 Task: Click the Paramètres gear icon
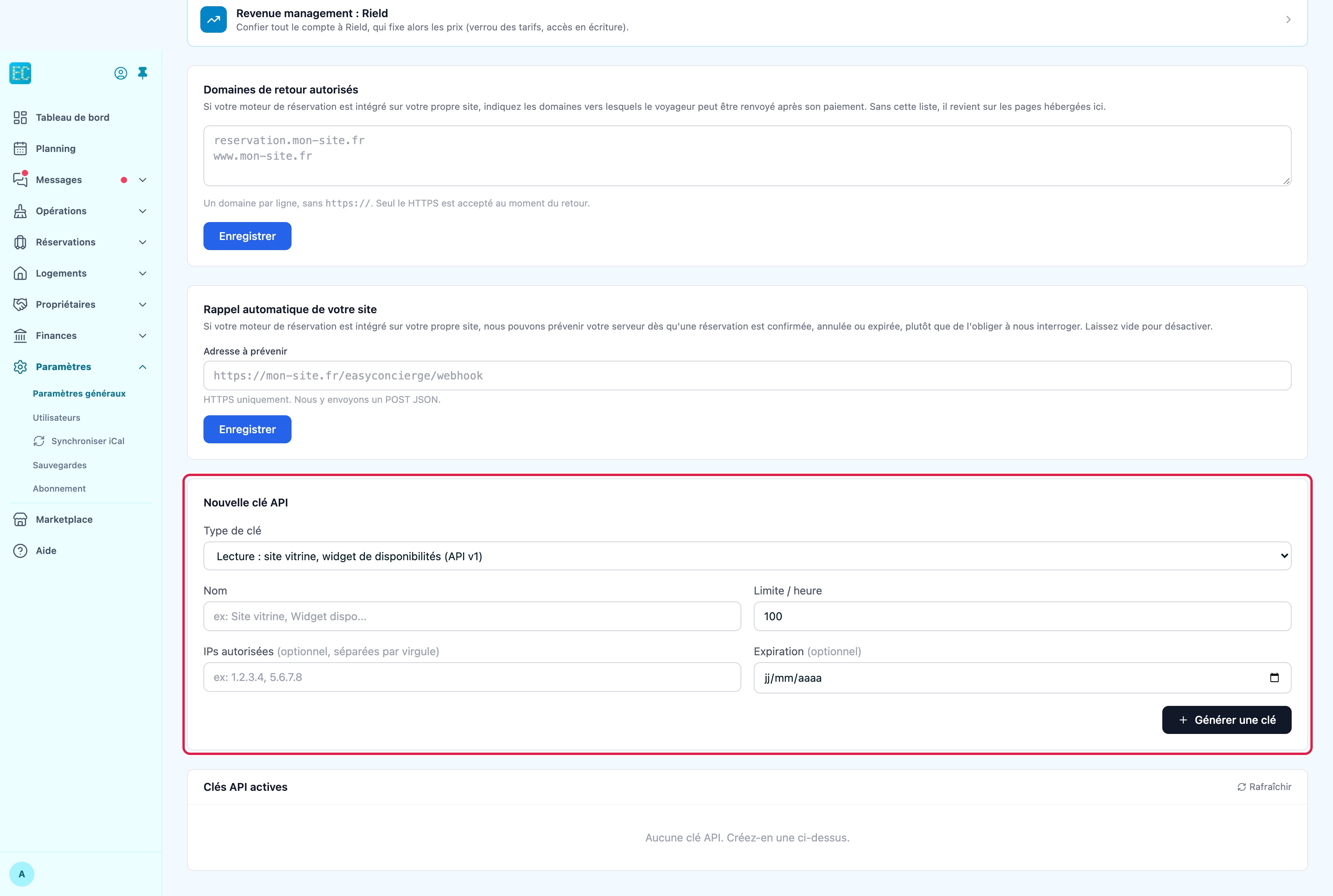pos(20,367)
